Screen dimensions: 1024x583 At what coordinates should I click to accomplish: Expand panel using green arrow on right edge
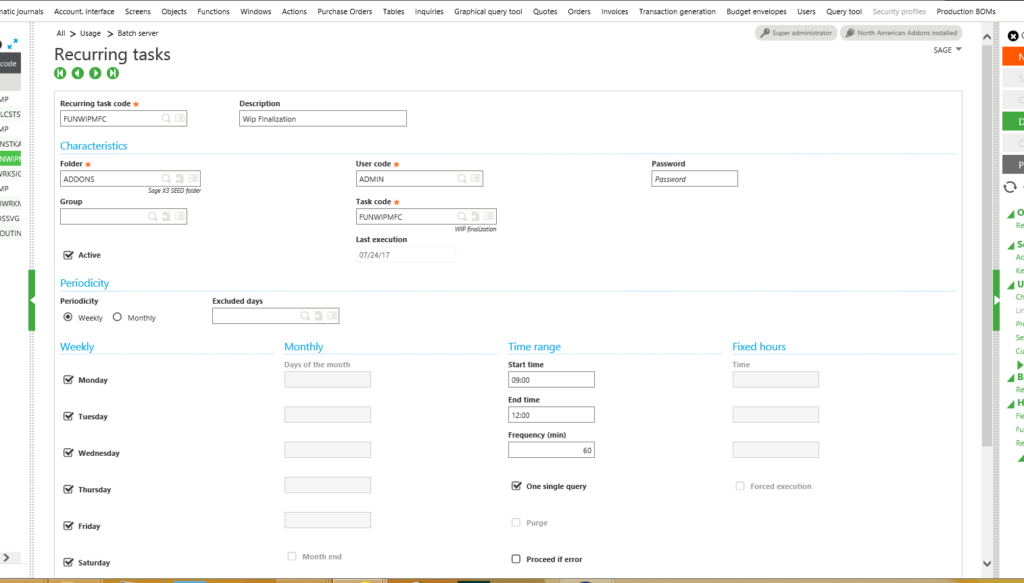coord(996,300)
